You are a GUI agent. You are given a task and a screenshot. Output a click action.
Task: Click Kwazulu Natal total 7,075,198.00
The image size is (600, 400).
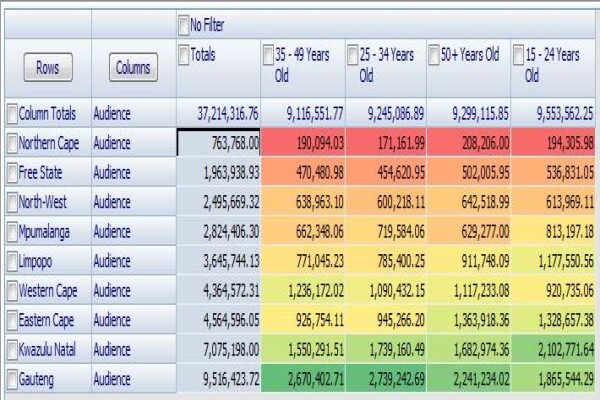218,349
